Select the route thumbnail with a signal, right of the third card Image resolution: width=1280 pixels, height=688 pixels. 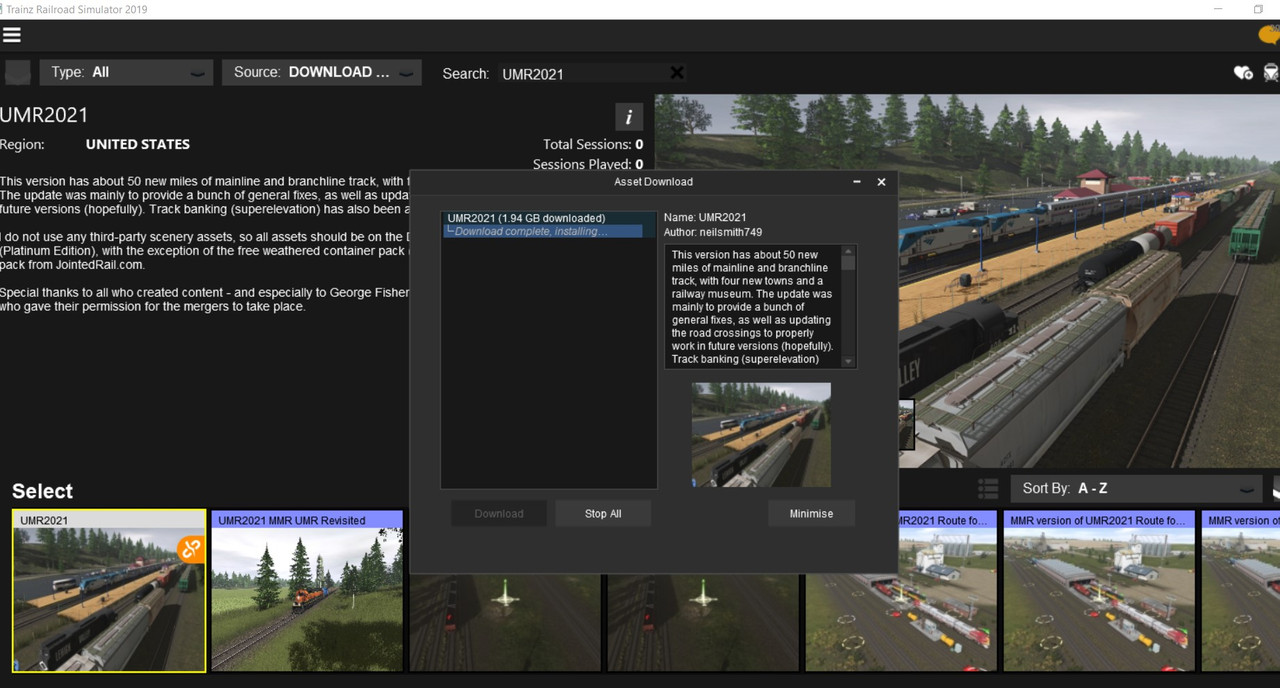click(703, 622)
